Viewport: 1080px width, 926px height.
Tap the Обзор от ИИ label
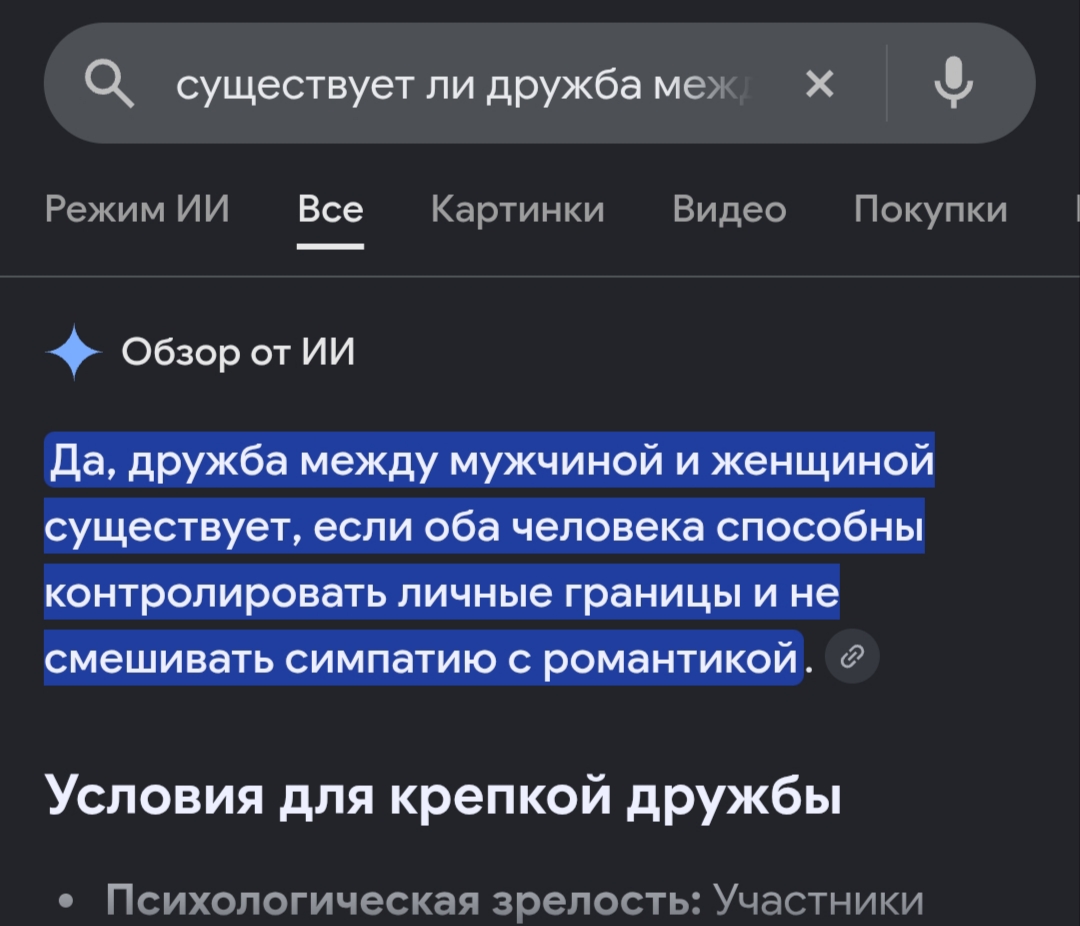pos(238,352)
